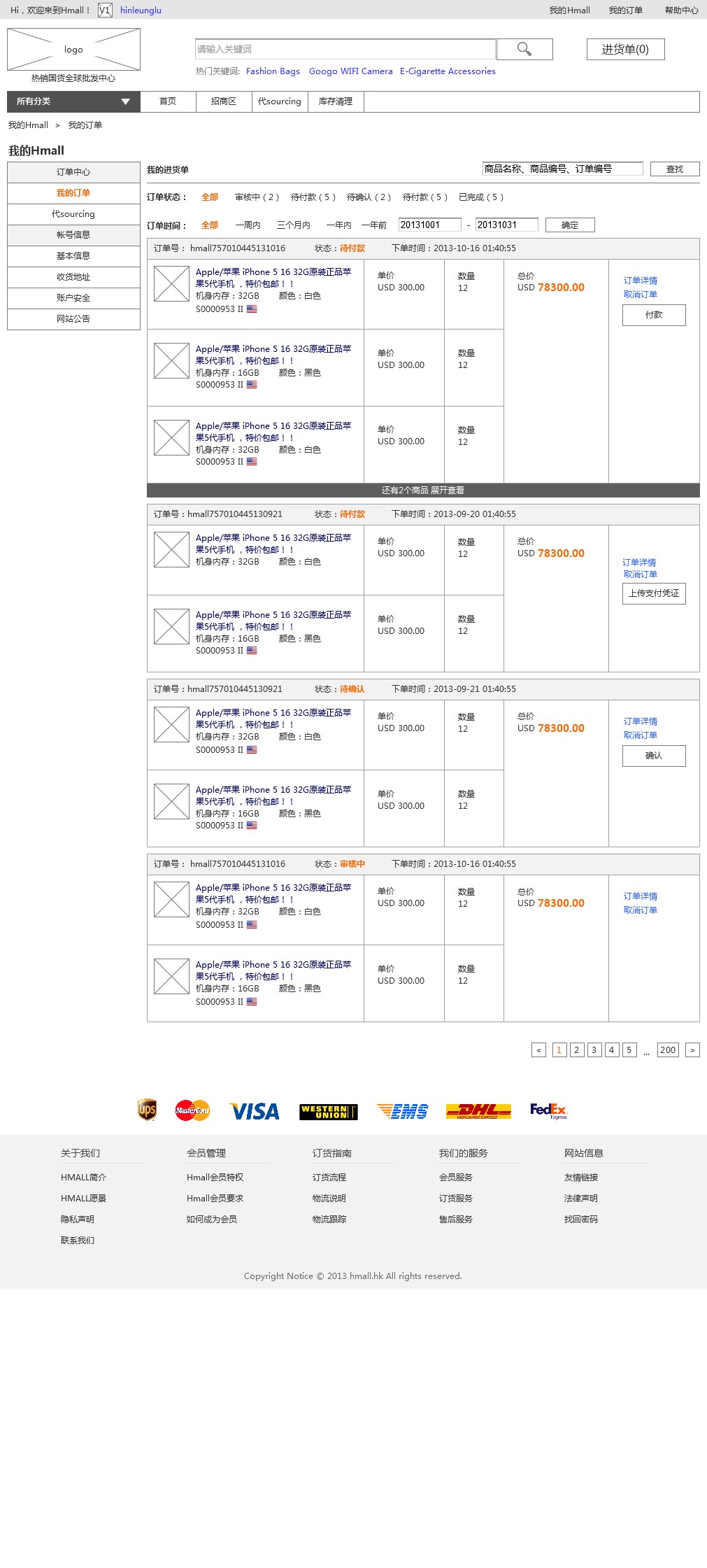Open the 库存清理 navigation tab
The image size is (707, 1568).
pos(336,101)
